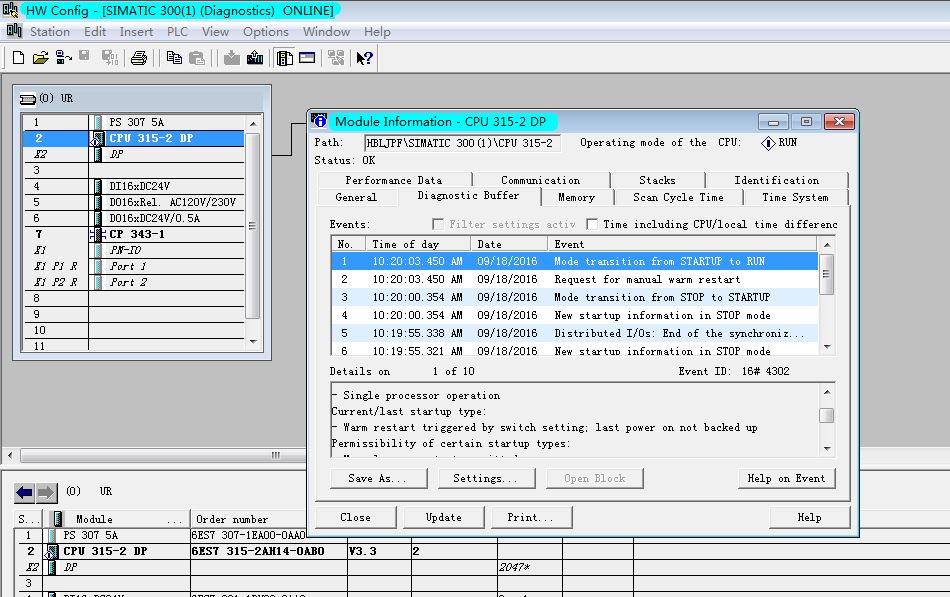This screenshot has width=950, height=597.
Task: Click the CPU RUN mode status icon
Action: (768, 143)
